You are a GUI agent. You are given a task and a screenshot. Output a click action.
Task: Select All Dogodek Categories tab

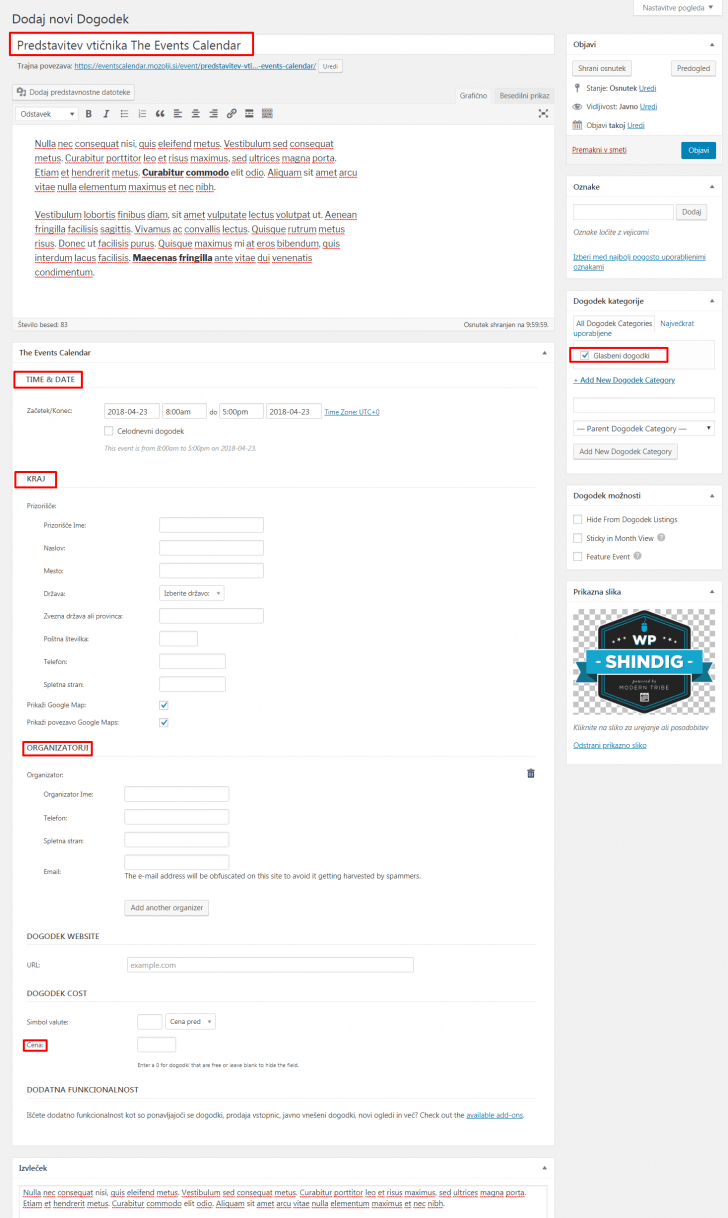click(x=614, y=323)
